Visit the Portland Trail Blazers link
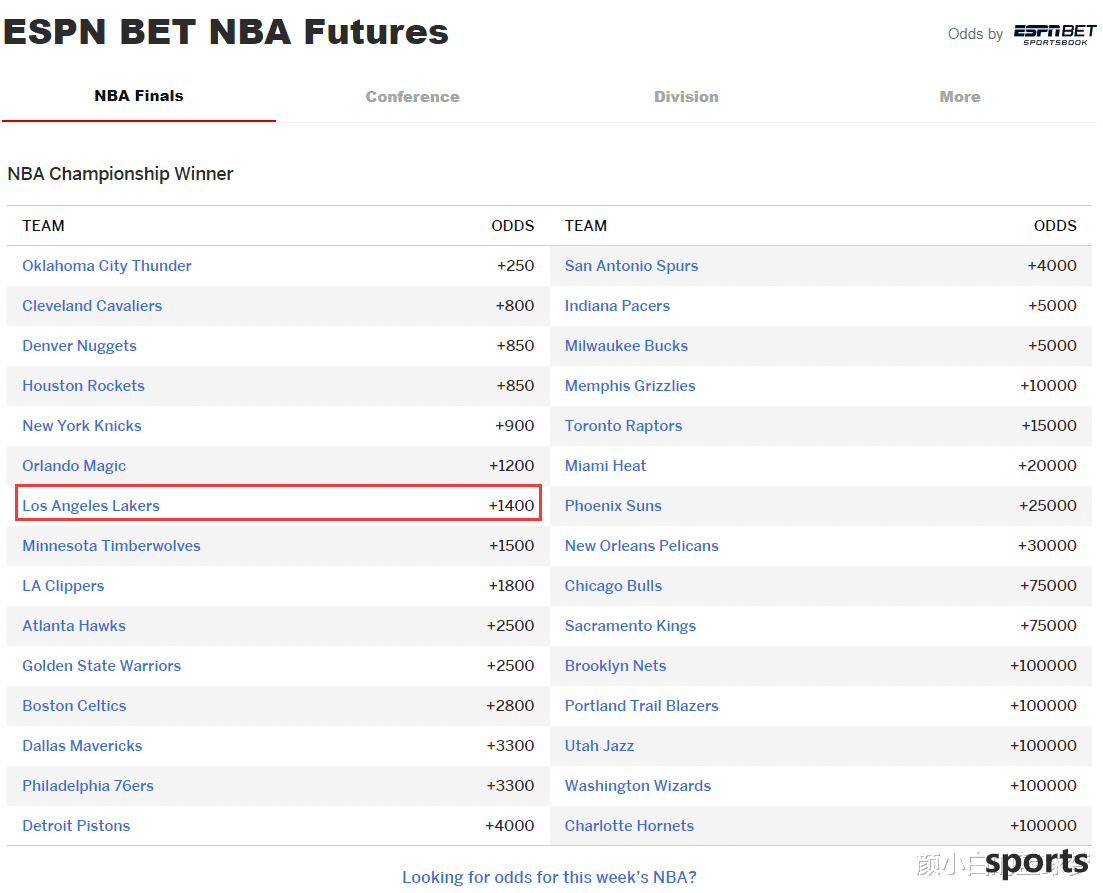1103x893 pixels. pos(642,706)
